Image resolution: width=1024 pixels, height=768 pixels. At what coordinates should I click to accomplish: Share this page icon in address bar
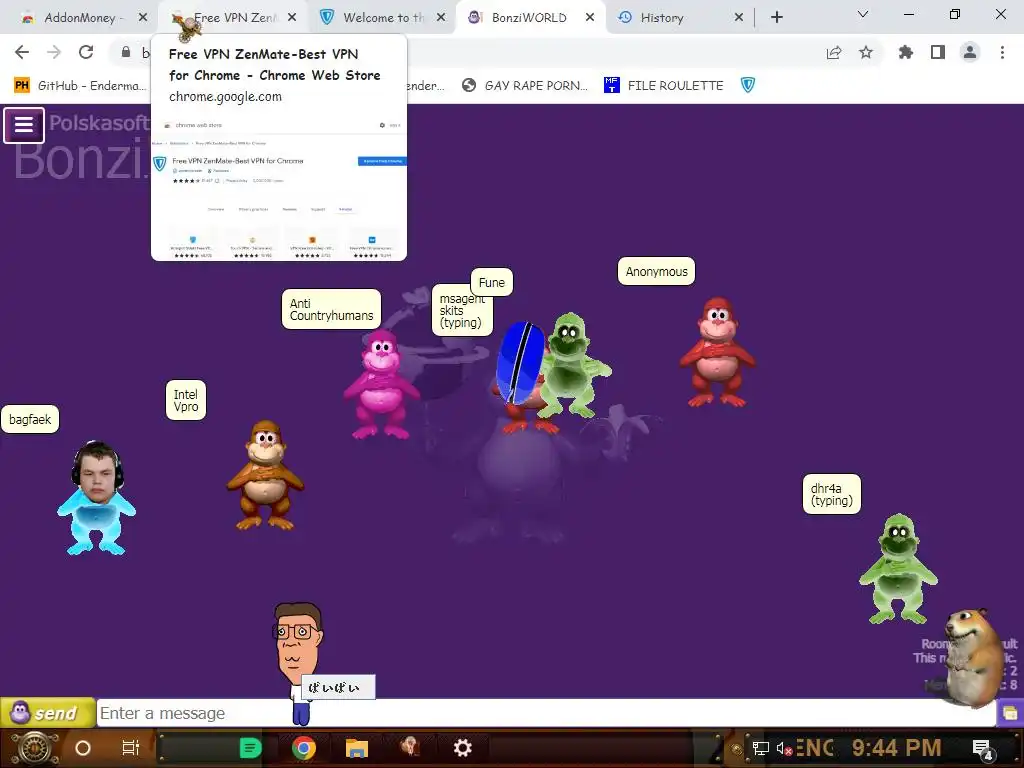click(834, 53)
